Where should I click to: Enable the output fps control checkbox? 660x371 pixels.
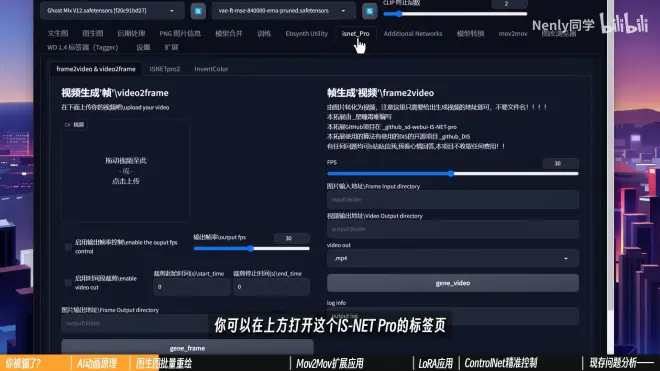point(68,247)
